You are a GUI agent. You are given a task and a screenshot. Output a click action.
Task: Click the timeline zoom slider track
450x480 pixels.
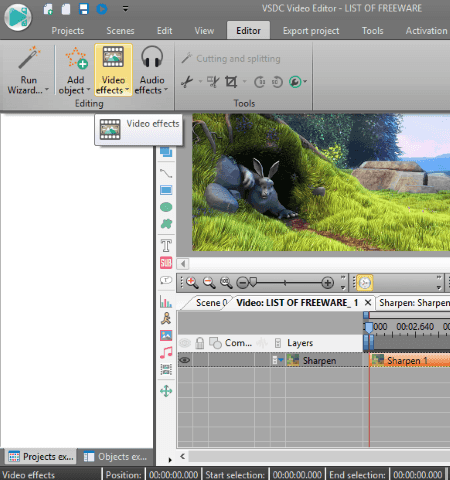286,283
